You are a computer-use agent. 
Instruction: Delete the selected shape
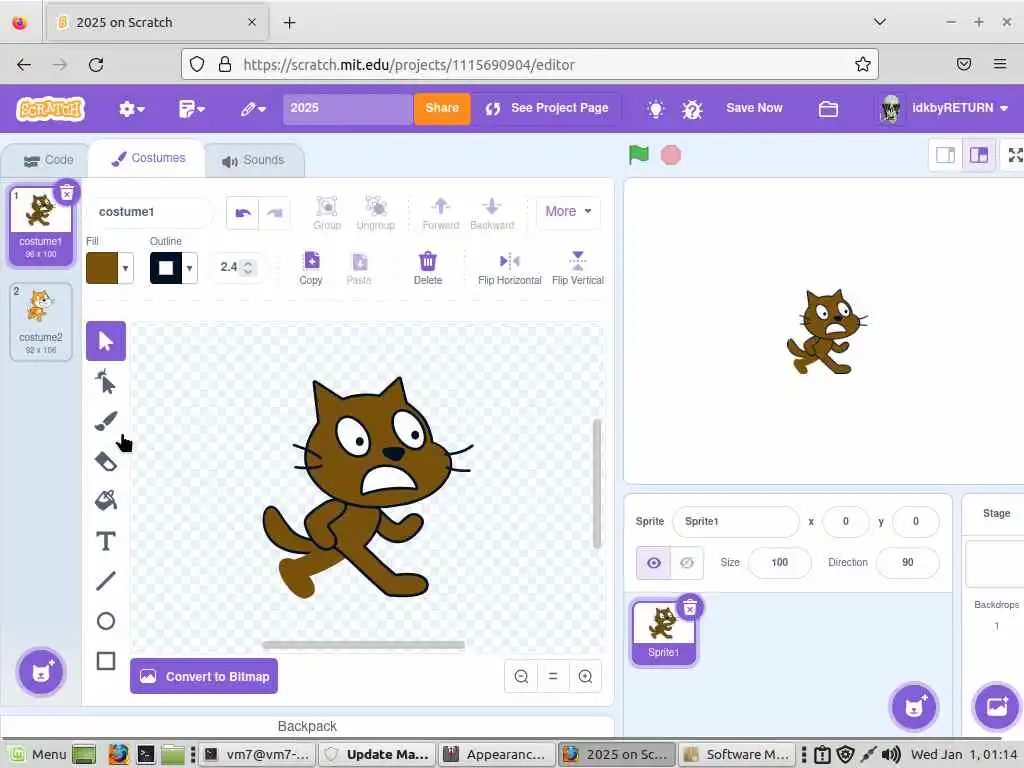point(428,268)
